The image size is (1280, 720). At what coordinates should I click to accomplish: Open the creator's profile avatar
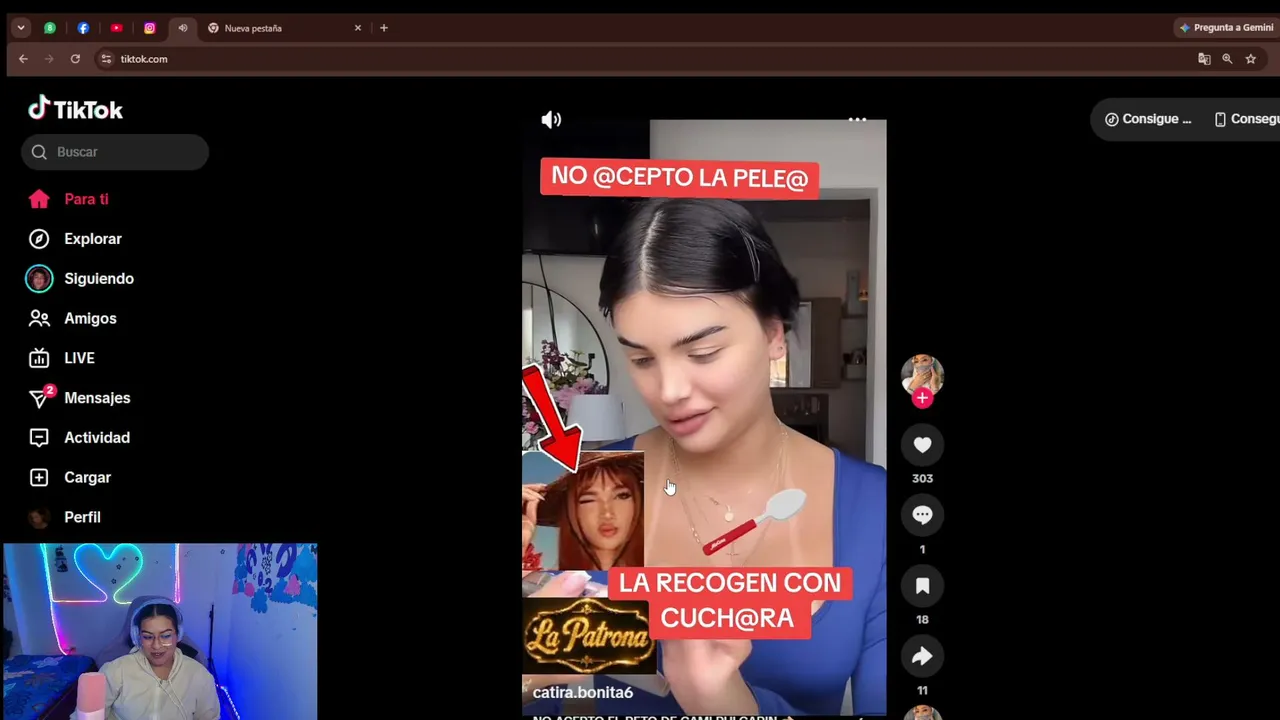pyautogui.click(x=922, y=374)
